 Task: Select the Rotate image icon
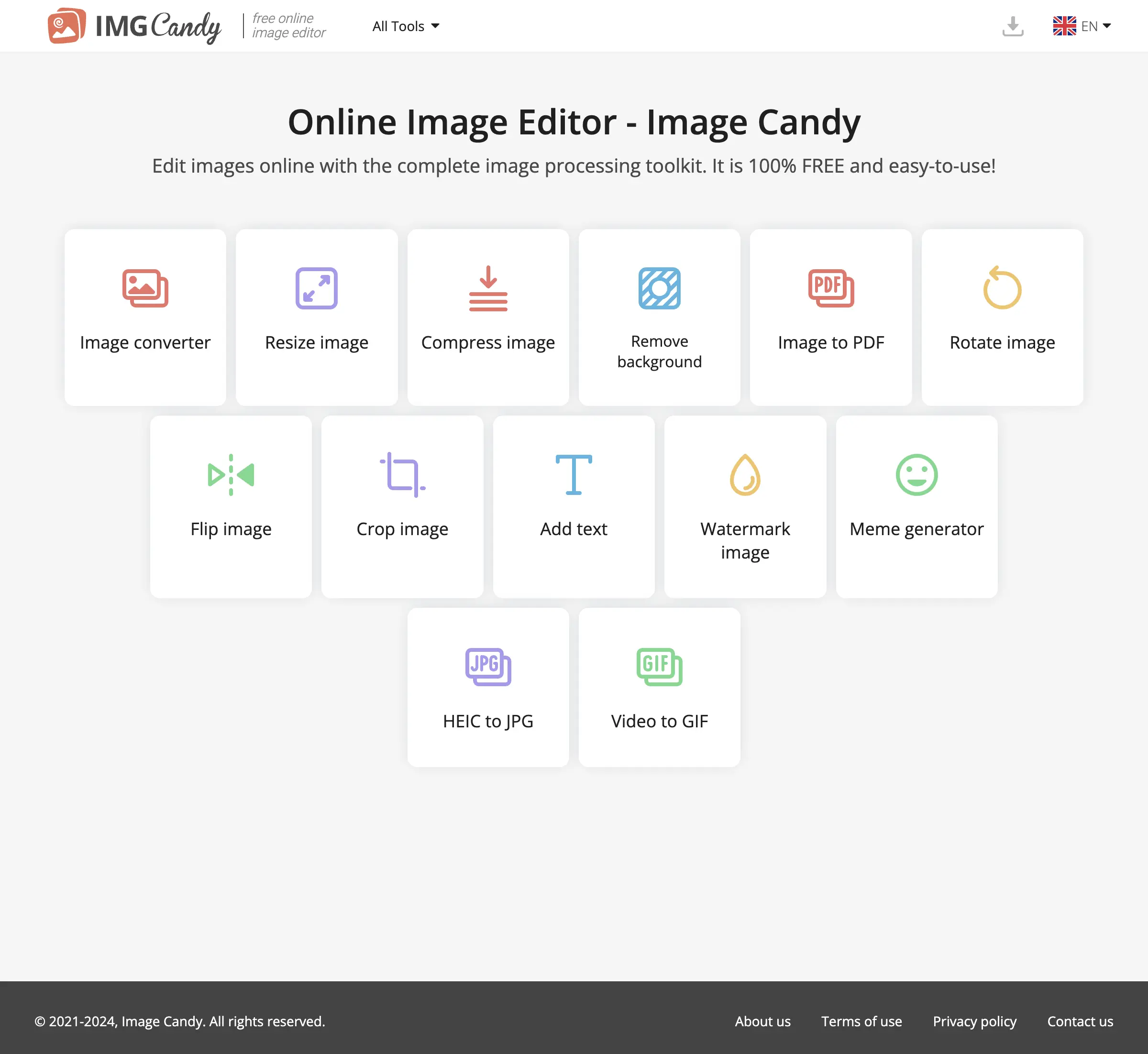(x=1002, y=287)
